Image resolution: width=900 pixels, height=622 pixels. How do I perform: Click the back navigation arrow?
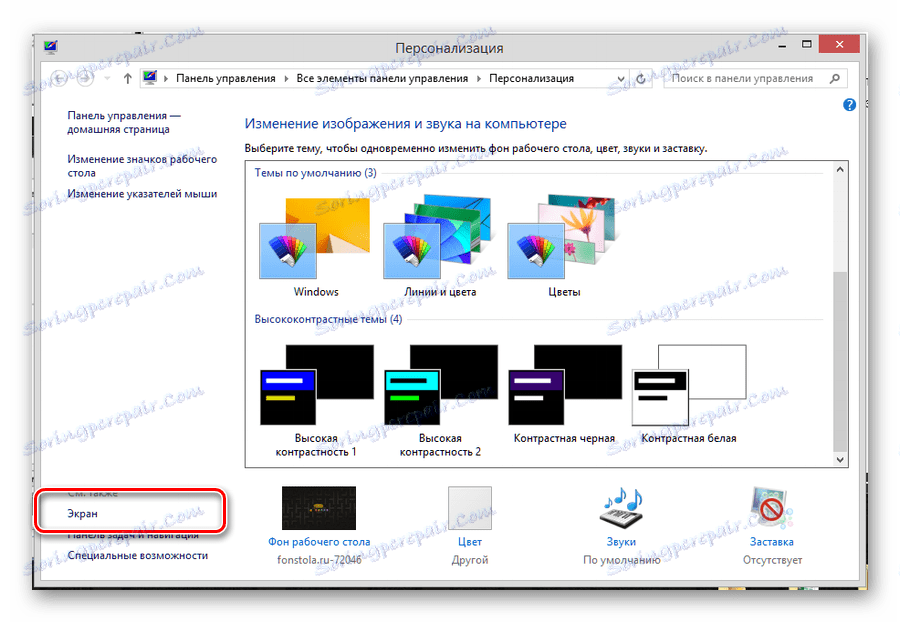(x=59, y=78)
